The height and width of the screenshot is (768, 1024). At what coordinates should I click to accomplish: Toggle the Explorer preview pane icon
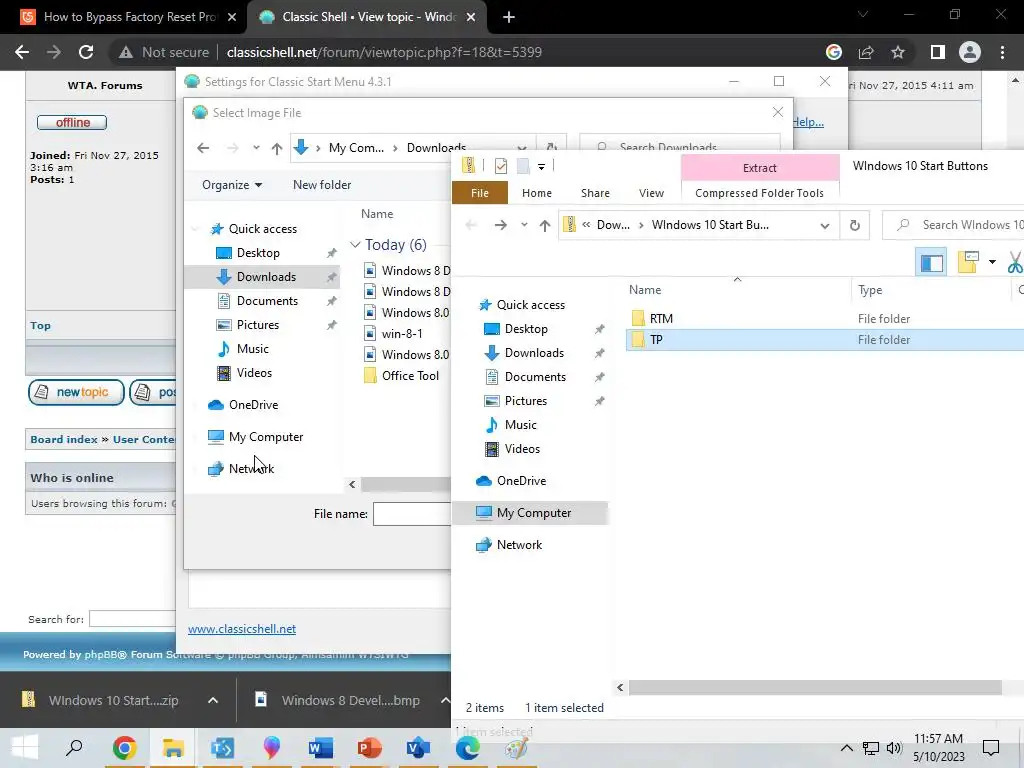pyautogui.click(x=931, y=262)
